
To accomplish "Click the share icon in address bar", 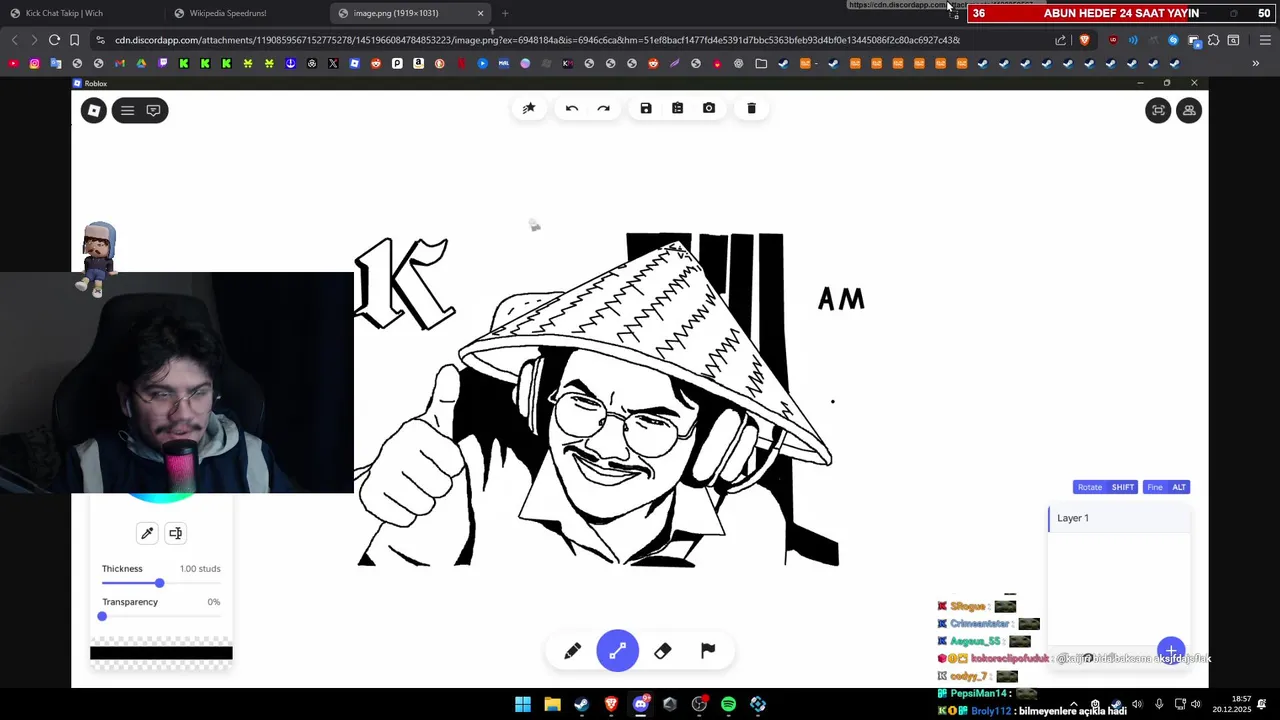I will point(1060,40).
